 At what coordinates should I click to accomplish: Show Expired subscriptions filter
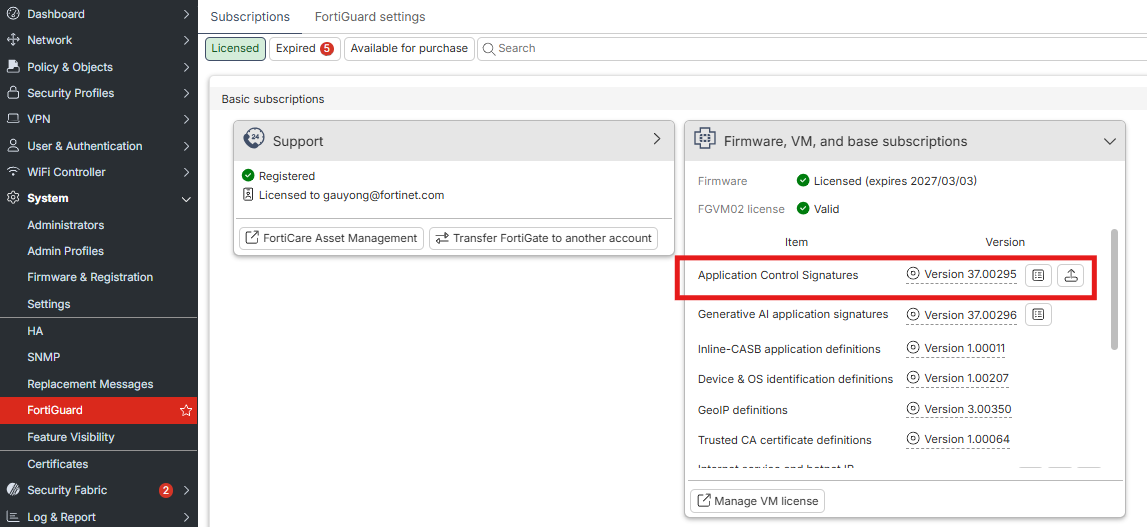[x=304, y=48]
